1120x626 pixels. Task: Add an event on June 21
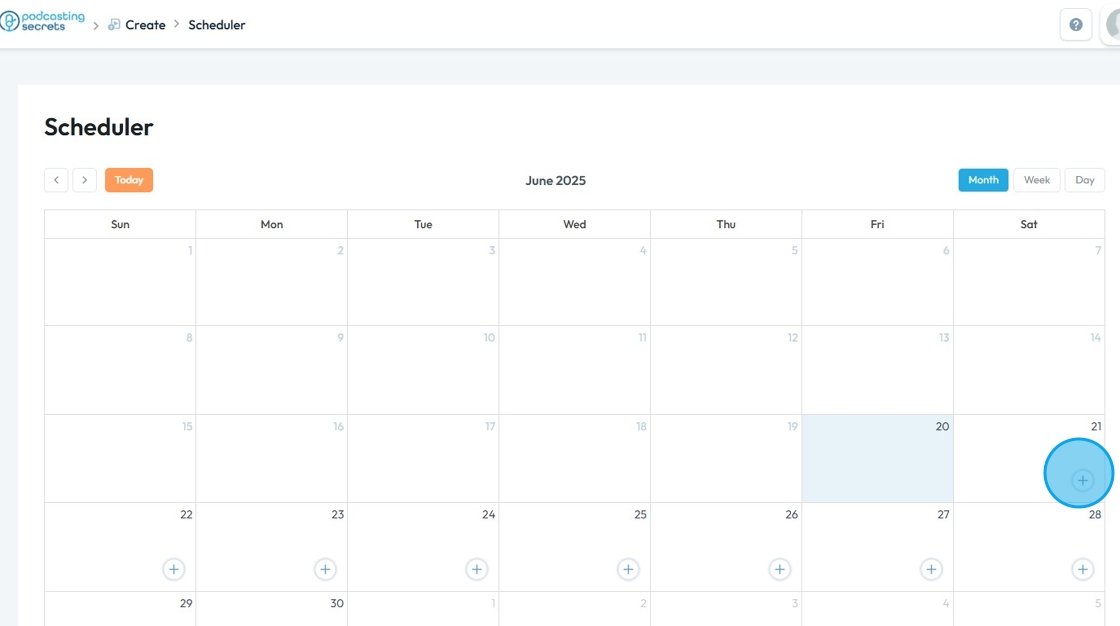click(x=1082, y=480)
